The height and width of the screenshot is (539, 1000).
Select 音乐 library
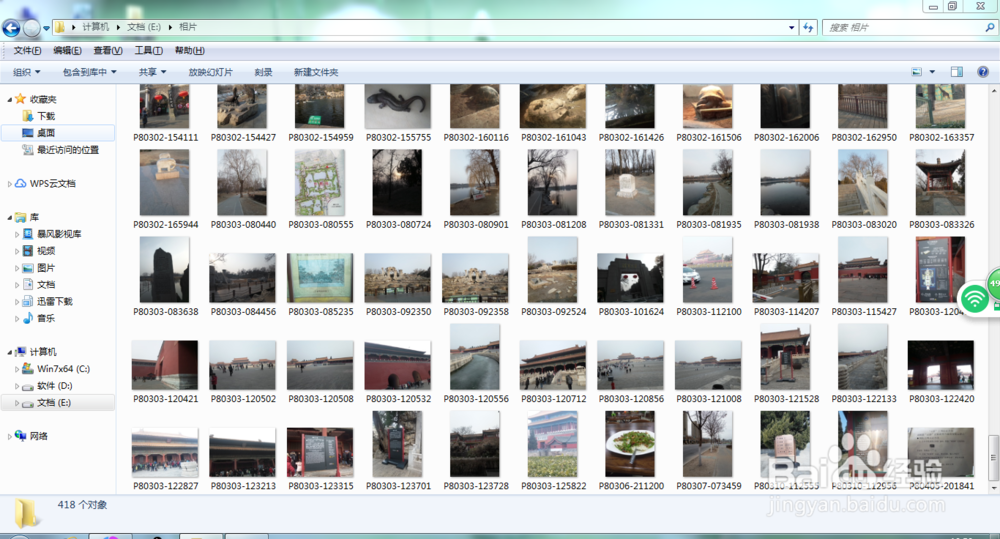(x=46, y=318)
